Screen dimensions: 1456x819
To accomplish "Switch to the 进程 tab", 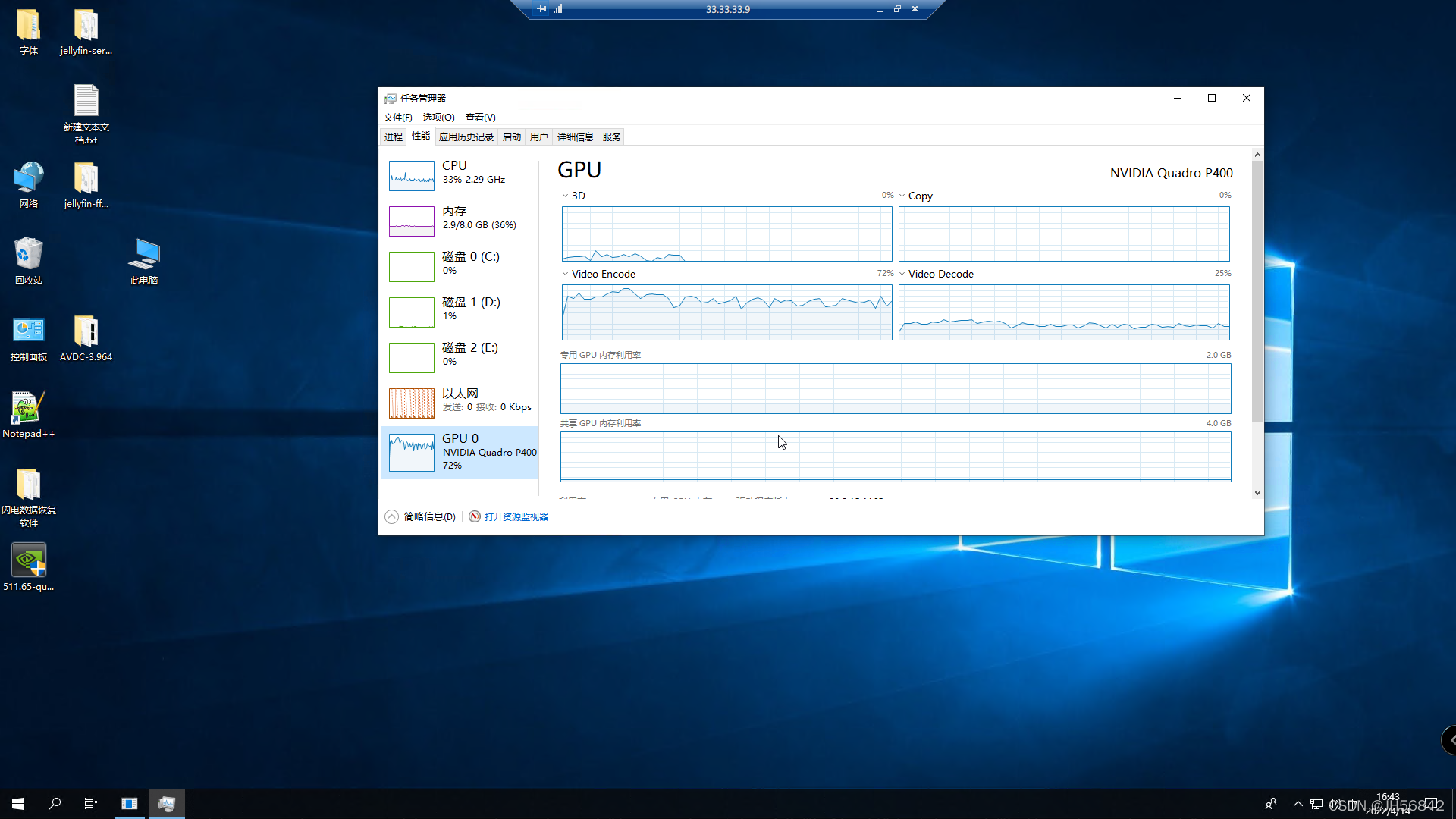I will coord(393,137).
